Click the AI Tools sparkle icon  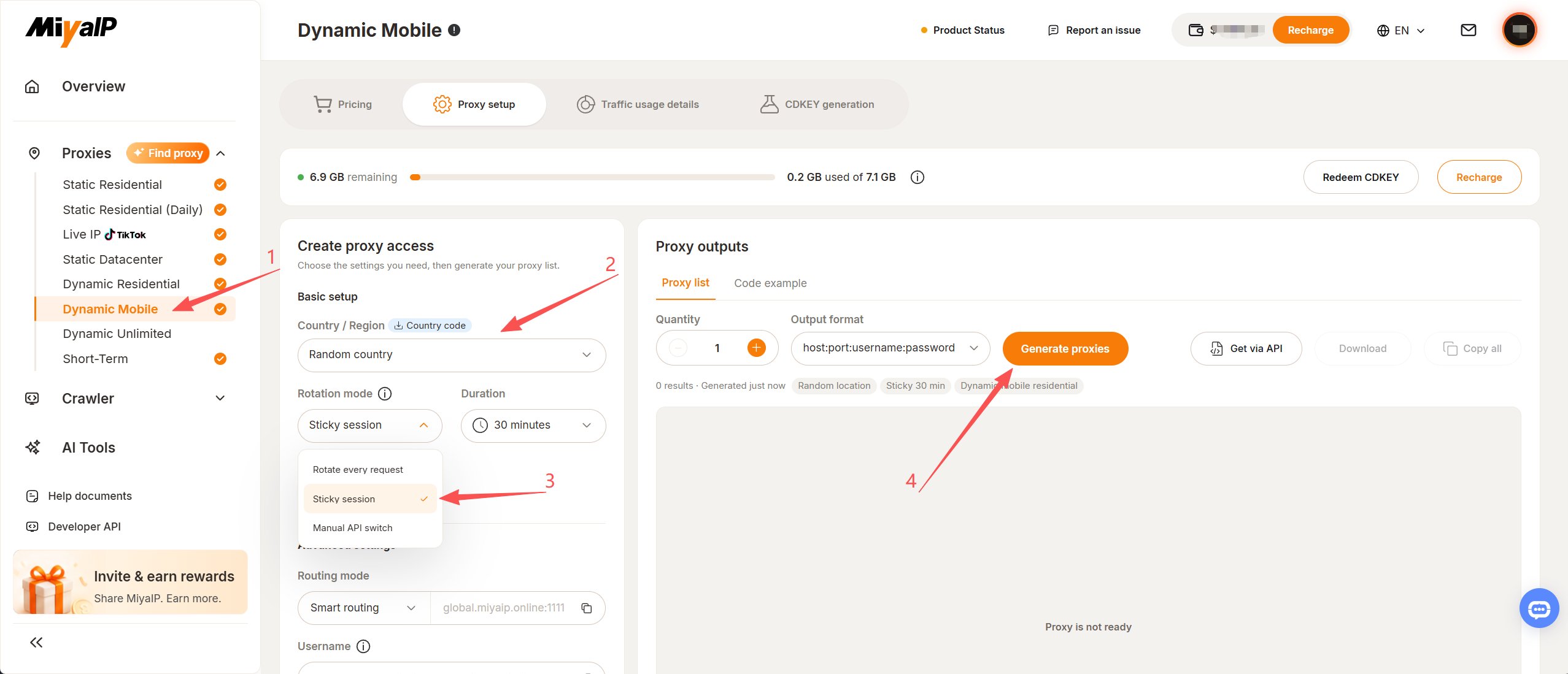(x=33, y=448)
